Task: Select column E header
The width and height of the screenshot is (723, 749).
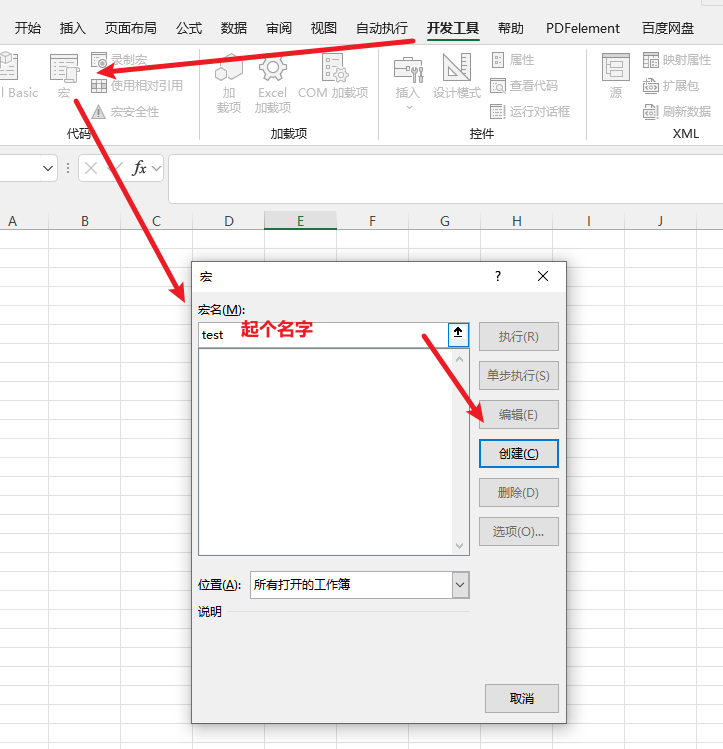Action: coord(300,221)
